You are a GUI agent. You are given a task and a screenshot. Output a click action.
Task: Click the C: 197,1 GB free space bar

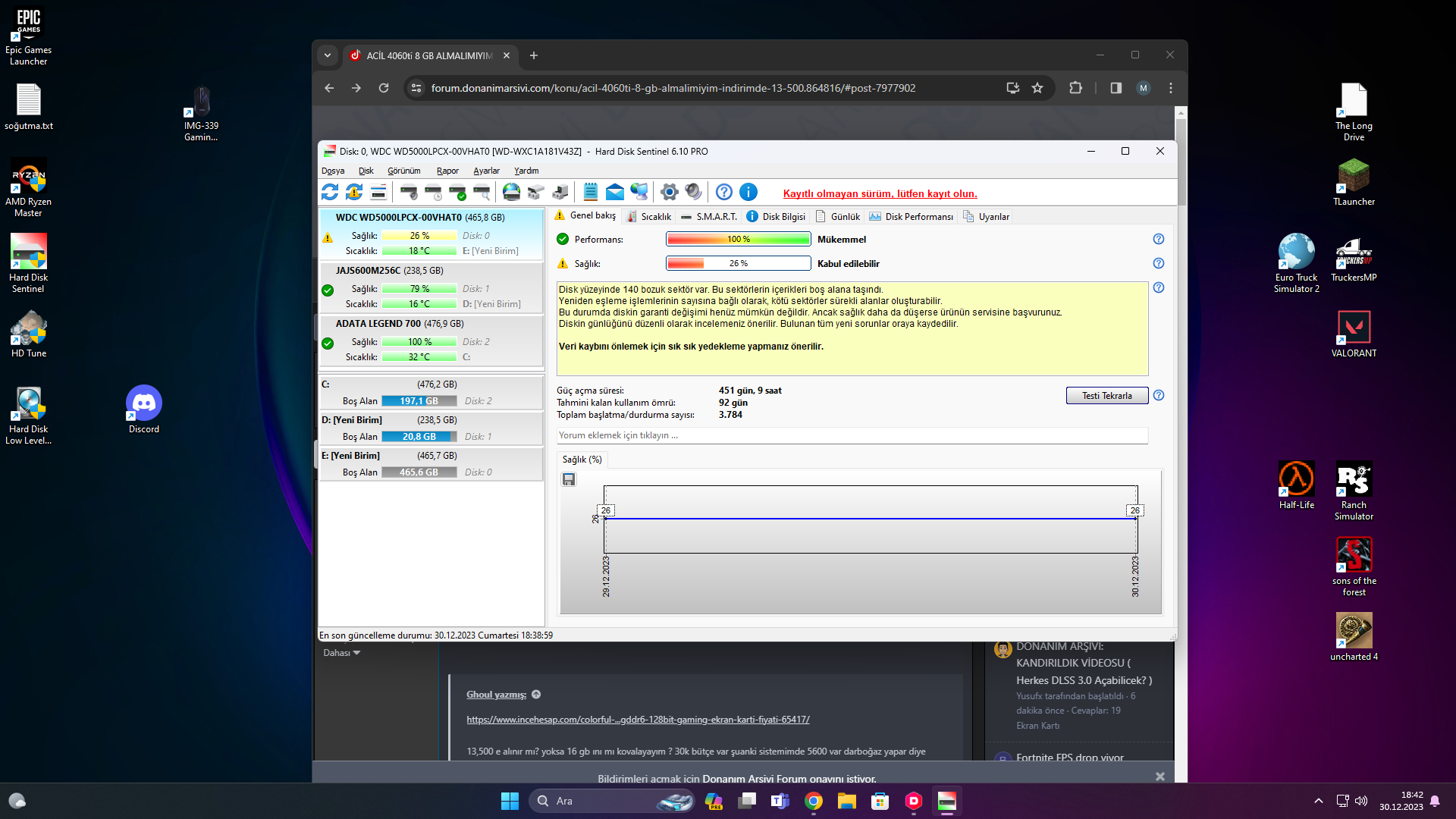tap(419, 401)
